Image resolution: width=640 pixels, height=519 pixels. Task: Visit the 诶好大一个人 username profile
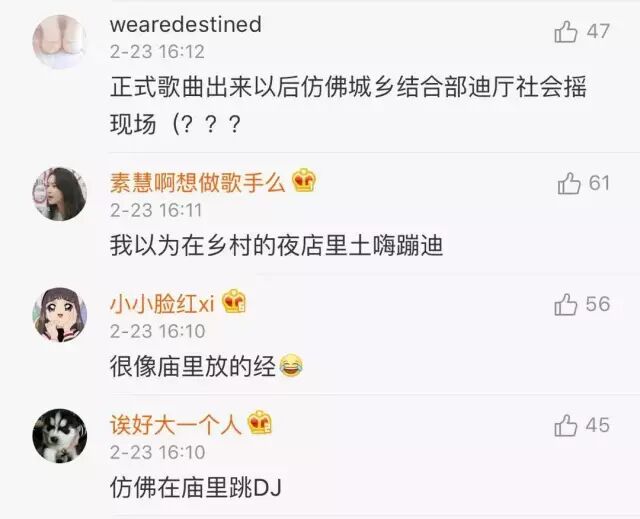(176, 424)
